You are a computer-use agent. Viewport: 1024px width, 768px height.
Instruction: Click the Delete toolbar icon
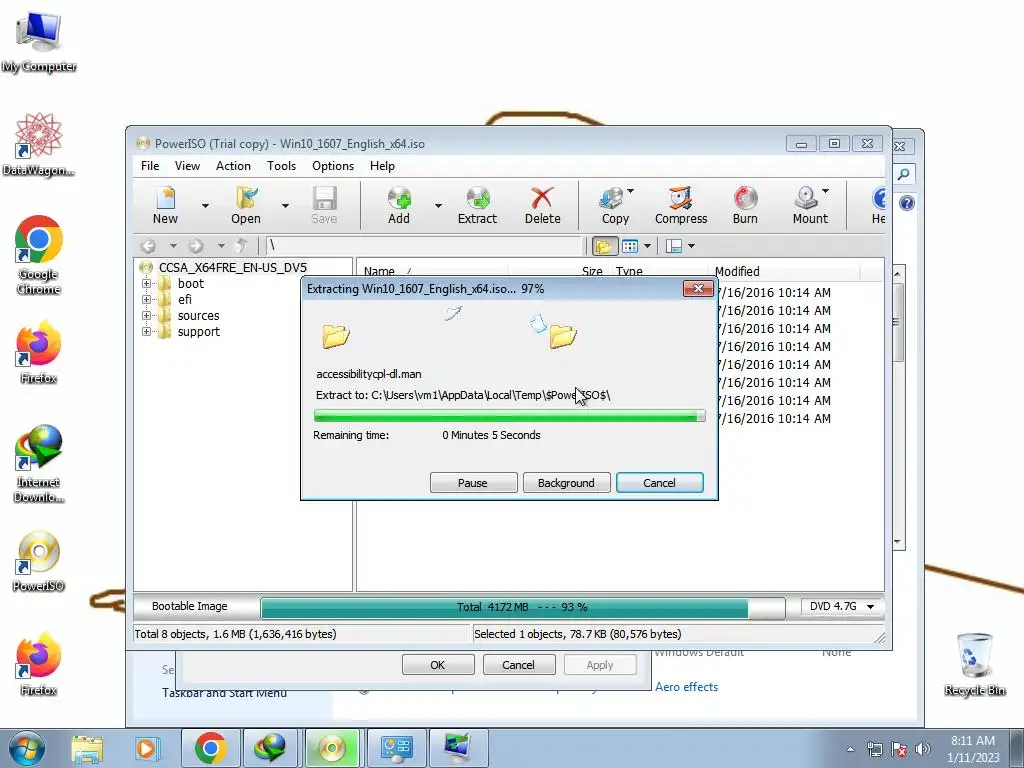(x=543, y=205)
